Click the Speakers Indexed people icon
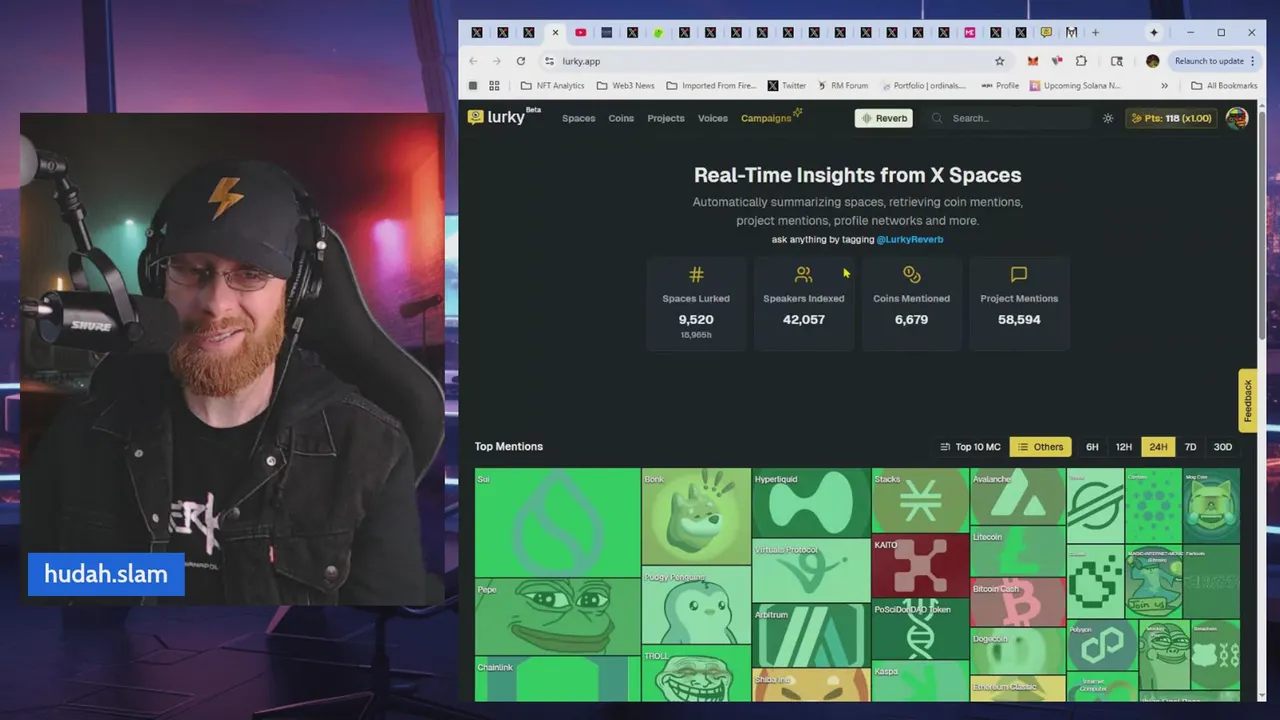1280x720 pixels. [803, 274]
